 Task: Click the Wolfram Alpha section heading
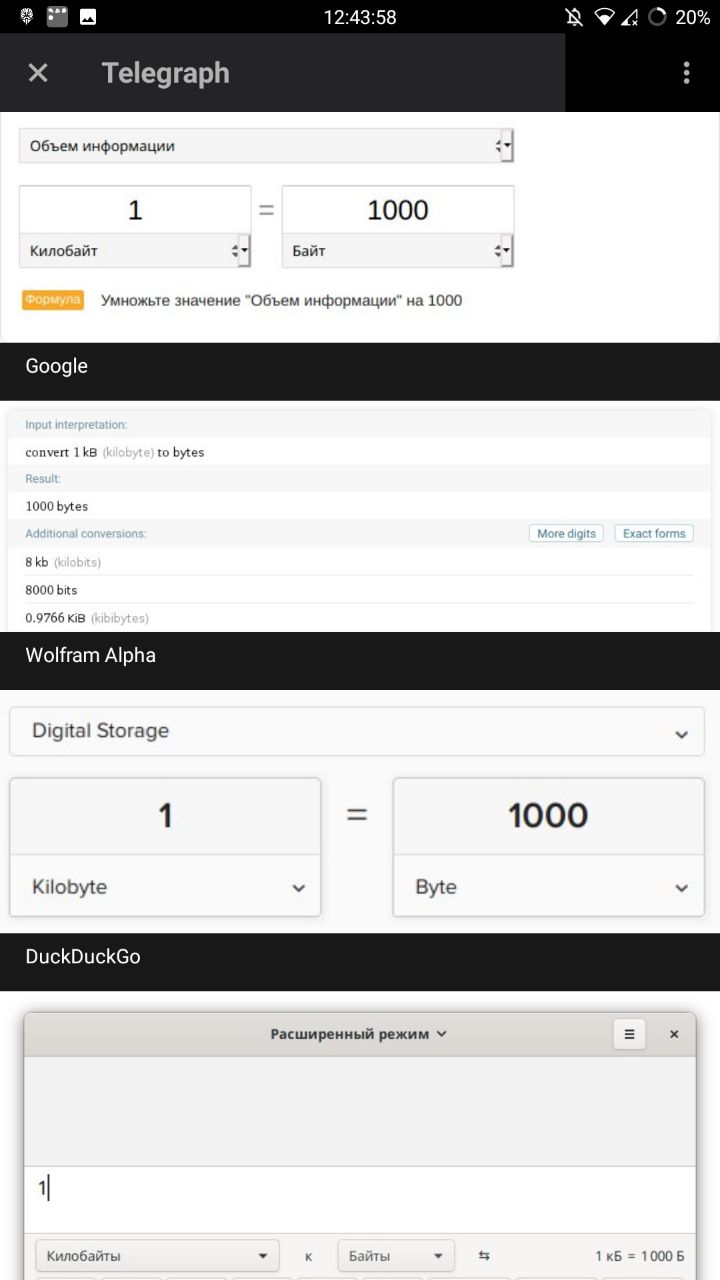[90, 655]
